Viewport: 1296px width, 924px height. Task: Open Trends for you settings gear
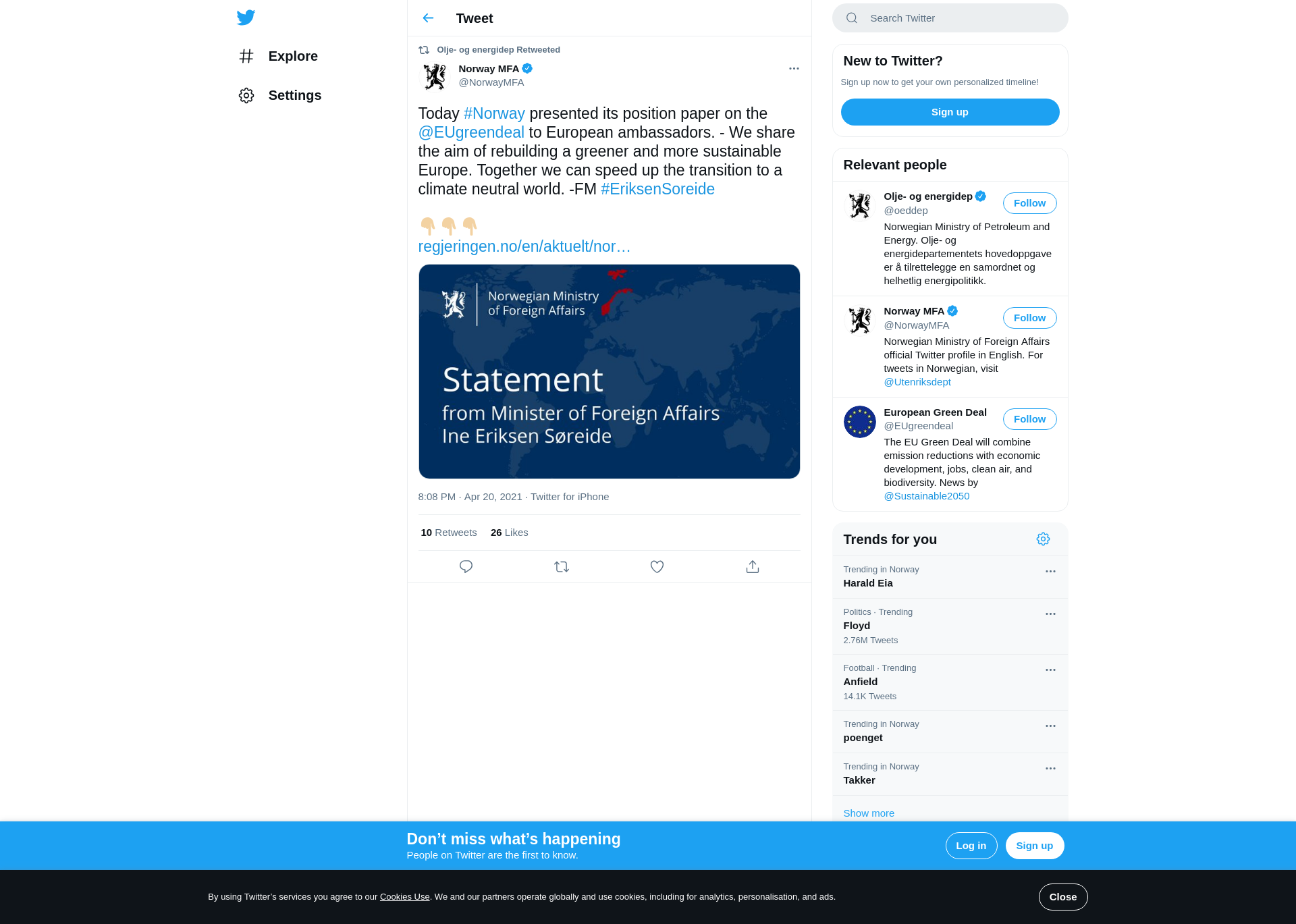point(1043,539)
